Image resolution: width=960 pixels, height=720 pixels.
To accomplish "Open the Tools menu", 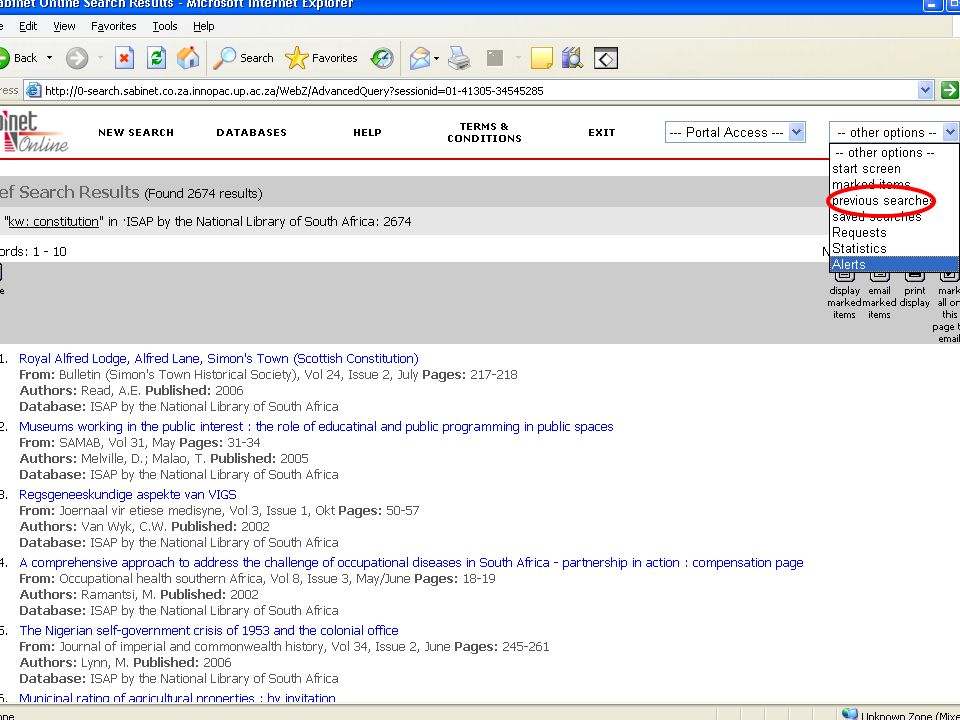I will coord(165,26).
